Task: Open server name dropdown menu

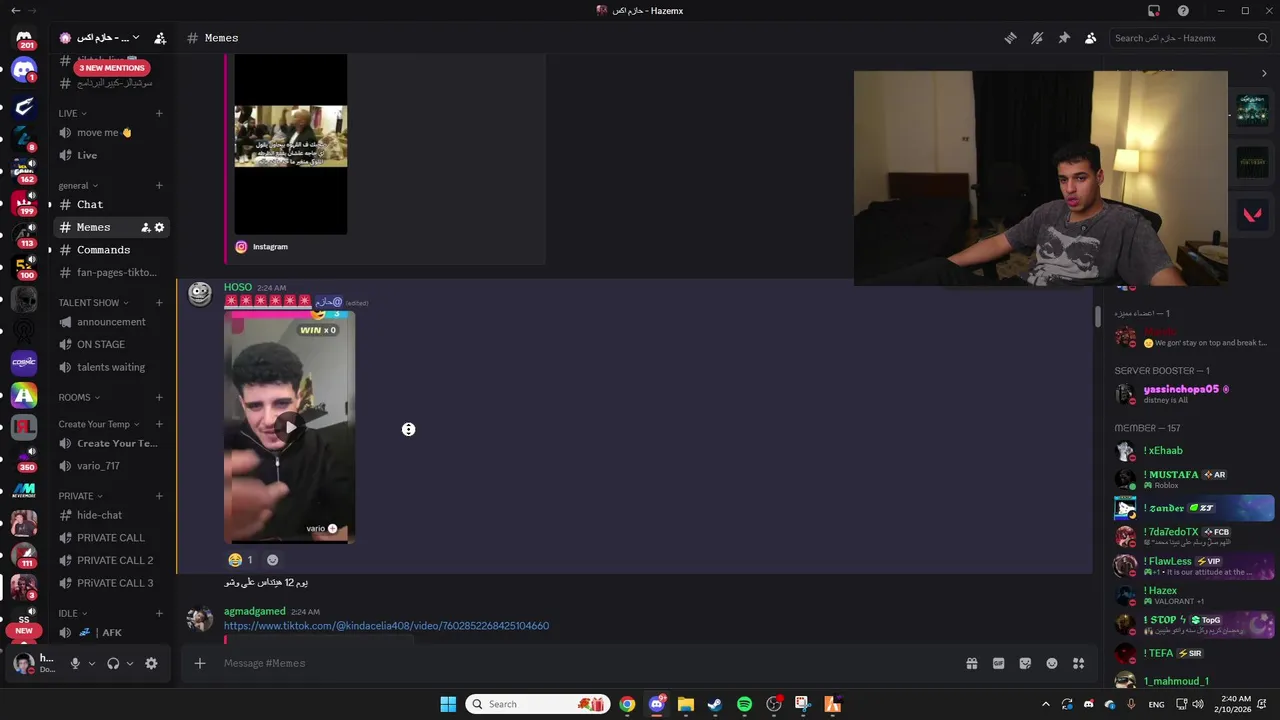Action: click(100, 38)
